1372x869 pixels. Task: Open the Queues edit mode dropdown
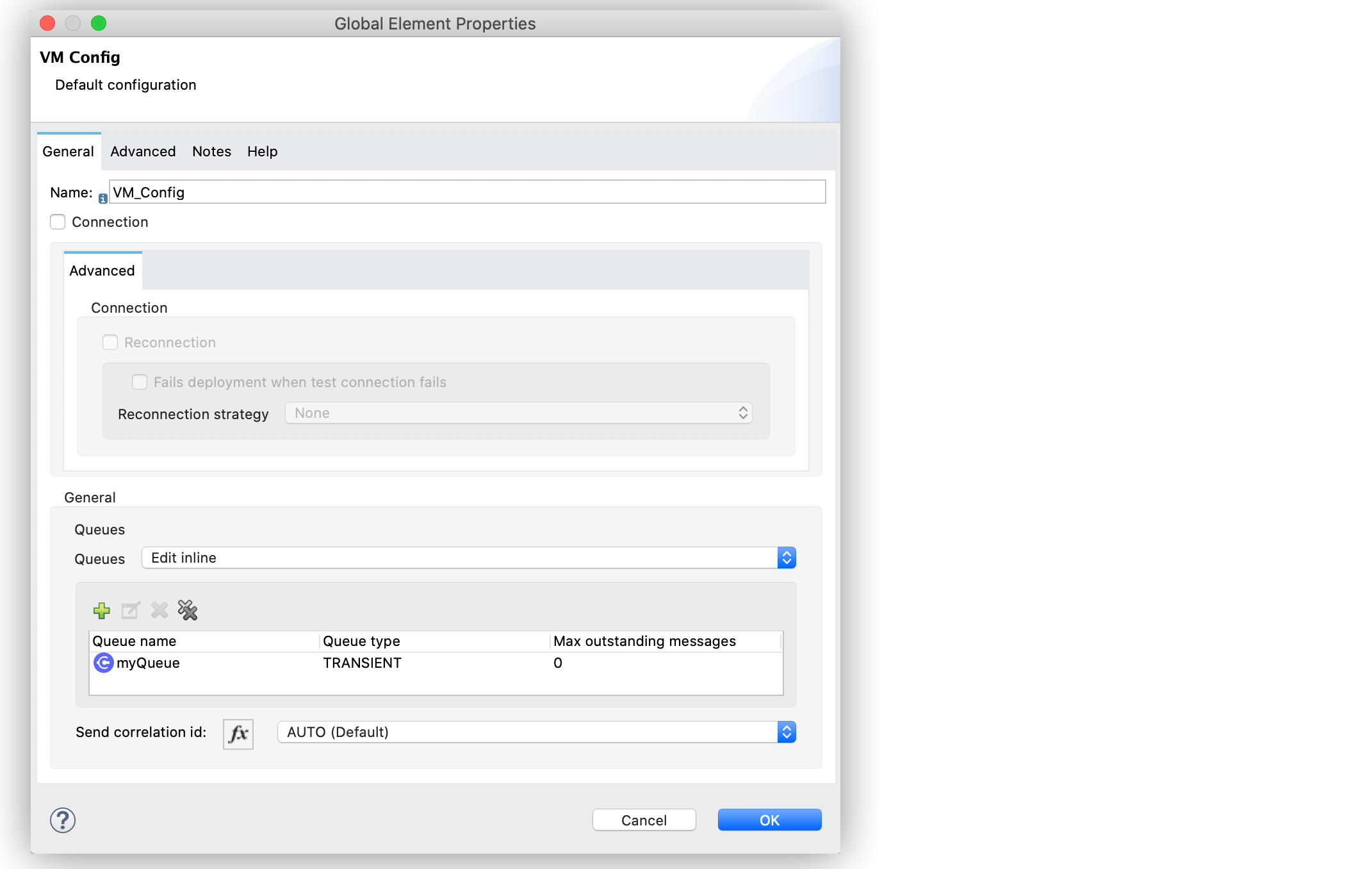click(468, 558)
